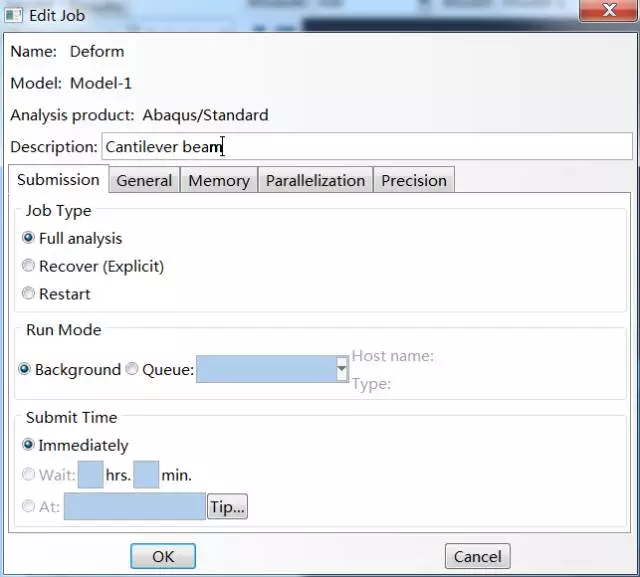640x577 pixels.
Task: Open the Queue dropdown list
Action: (x=342, y=369)
